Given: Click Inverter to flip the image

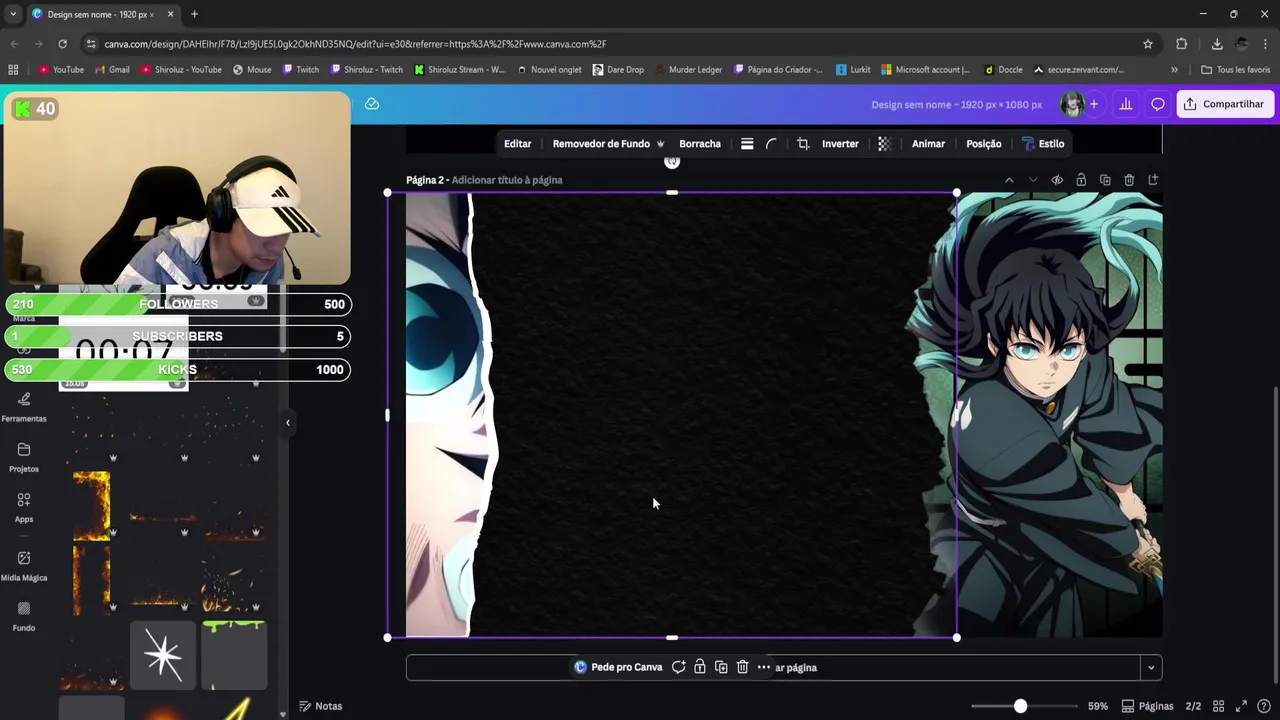Looking at the screenshot, I should 840,144.
